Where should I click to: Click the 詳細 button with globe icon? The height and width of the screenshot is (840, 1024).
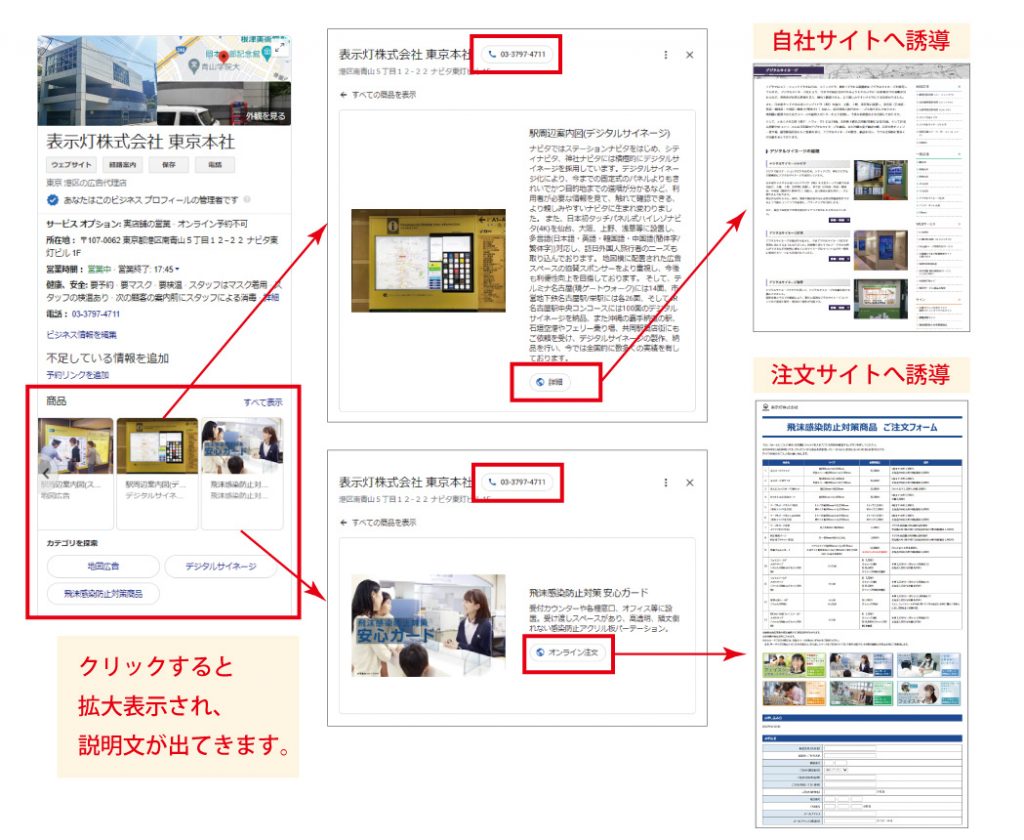tap(549, 381)
